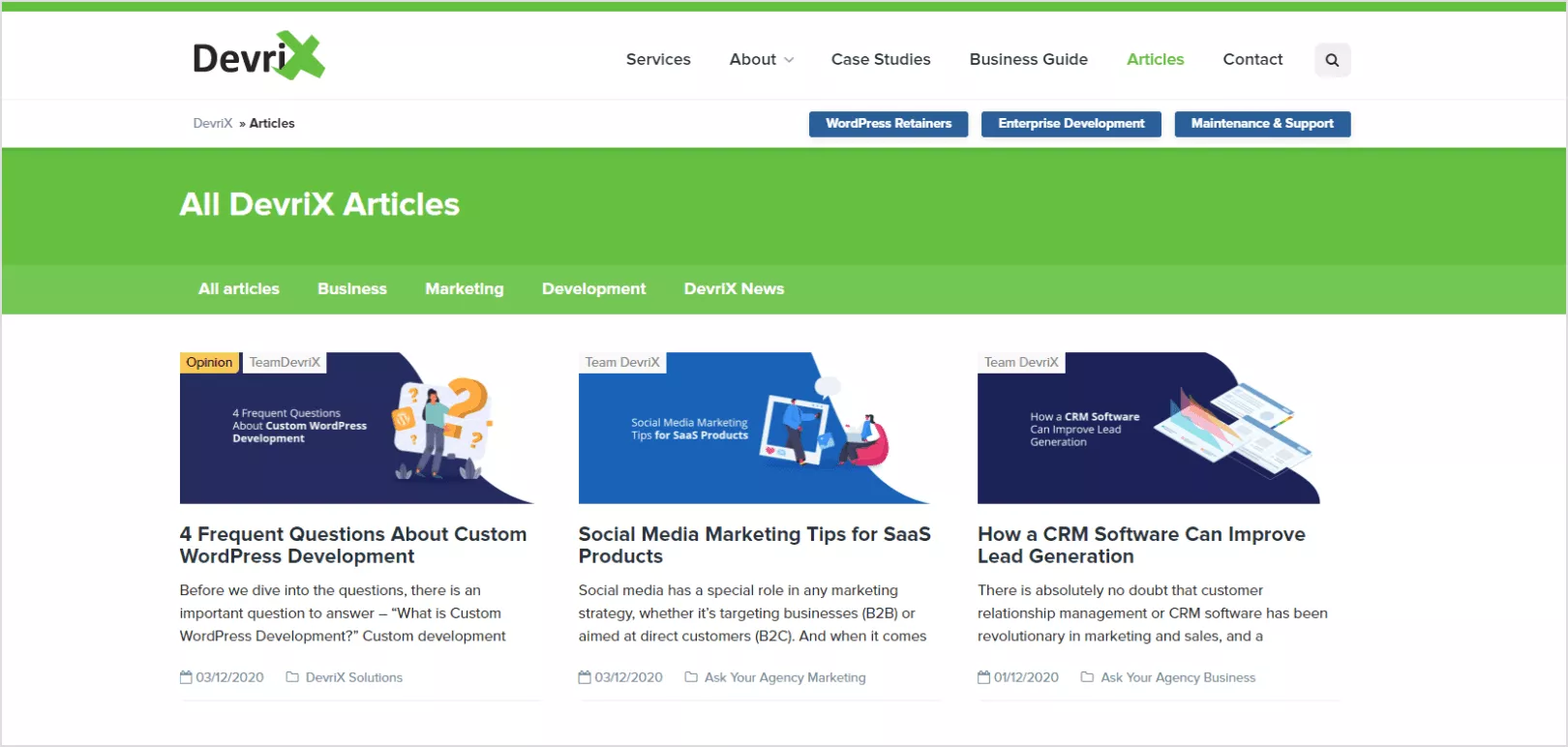This screenshot has height=747, width=1568.
Task: Click the 'All DevriX Articles' heading
Action: 319,204
